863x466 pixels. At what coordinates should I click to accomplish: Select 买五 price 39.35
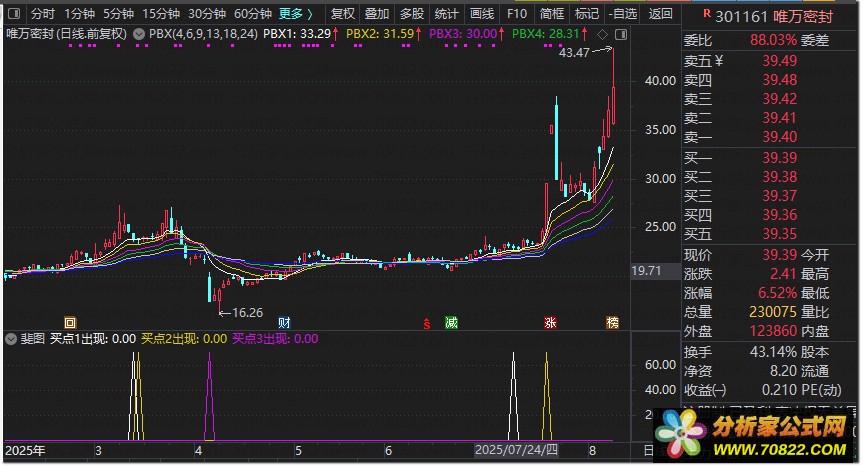click(x=779, y=234)
